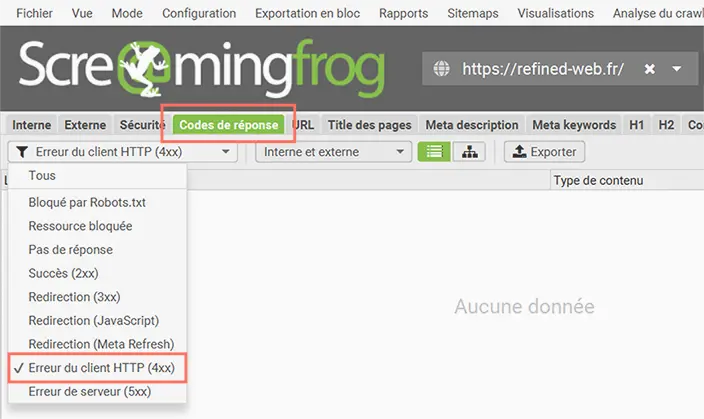Image resolution: width=704 pixels, height=419 pixels.
Task: Open the URL history dropdown arrow
Action: pyautogui.click(x=677, y=69)
